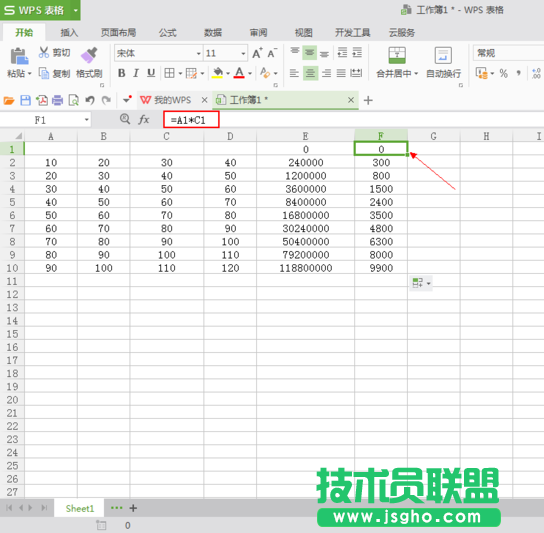The image size is (544, 533).
Task: Click the Cut scissors icon
Action: coord(44,52)
